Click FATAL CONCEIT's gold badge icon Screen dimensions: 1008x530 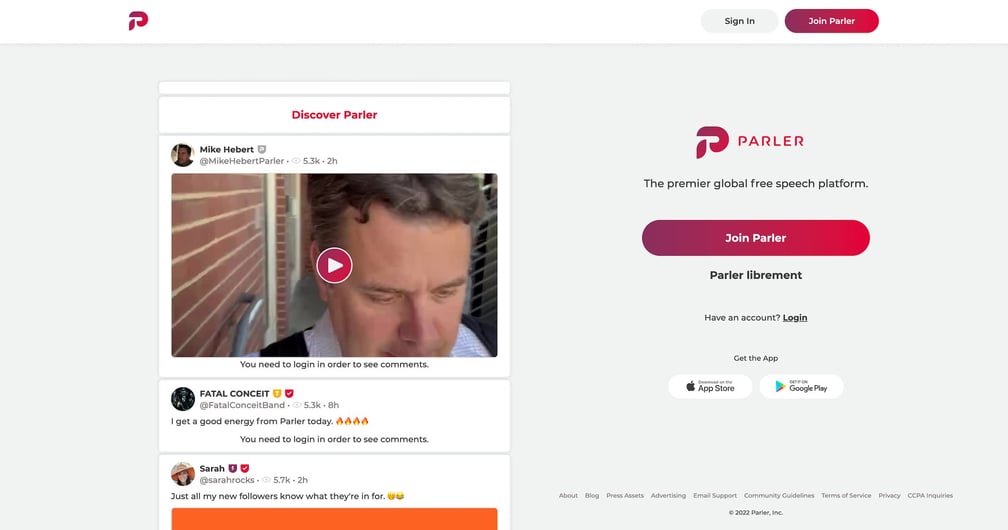(x=277, y=394)
